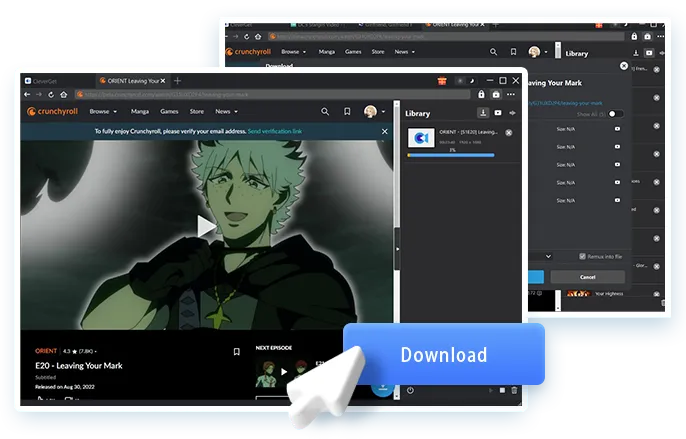Viewport: 686px width, 439px height.
Task: Open the downloaded videos tab in the back Library panel
Action: click(649, 53)
